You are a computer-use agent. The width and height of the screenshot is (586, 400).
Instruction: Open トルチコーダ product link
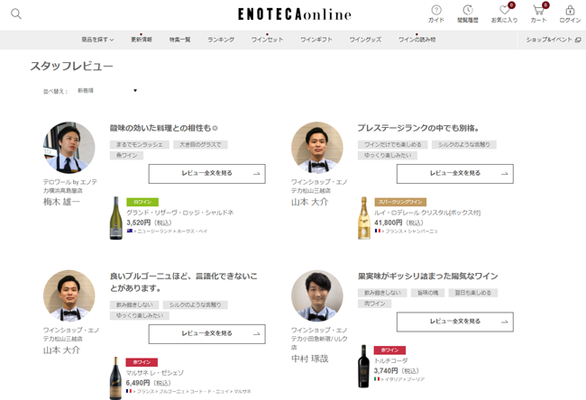391,361
